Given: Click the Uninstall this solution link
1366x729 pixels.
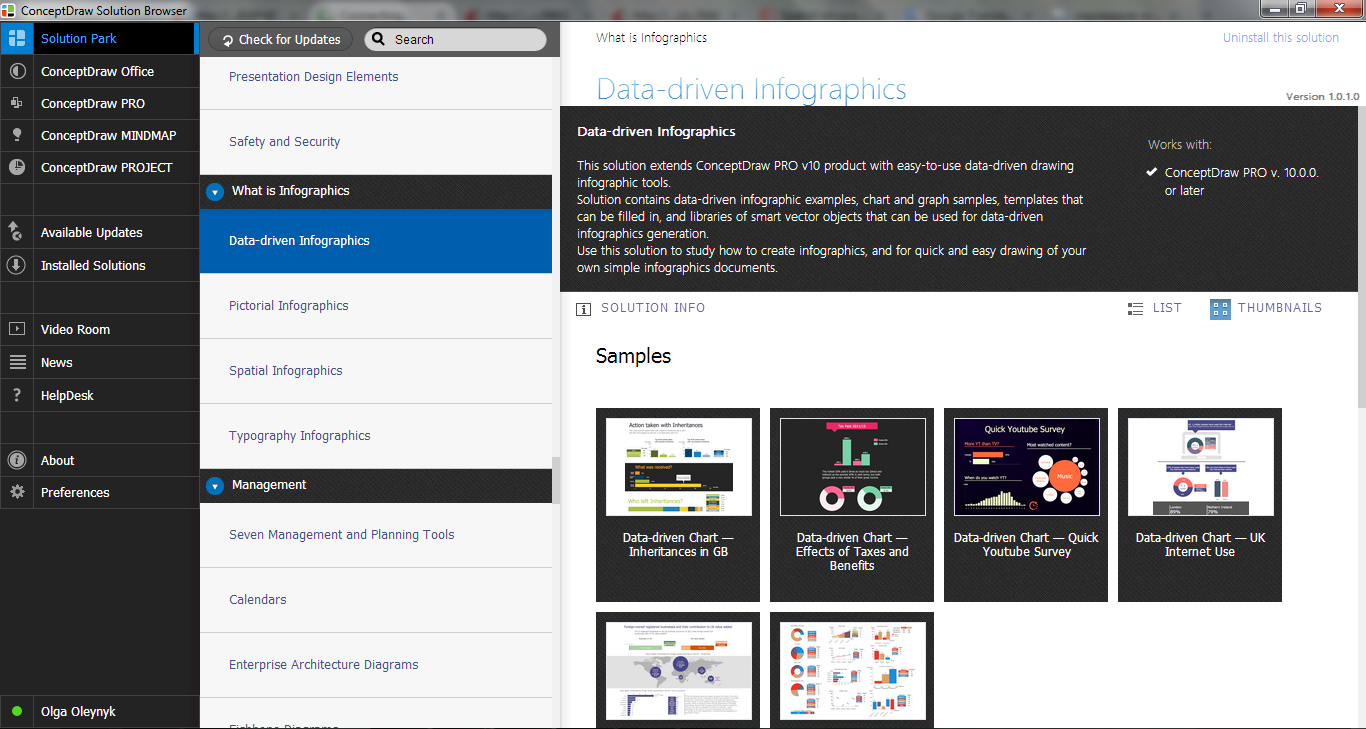Looking at the screenshot, I should pos(1280,38).
